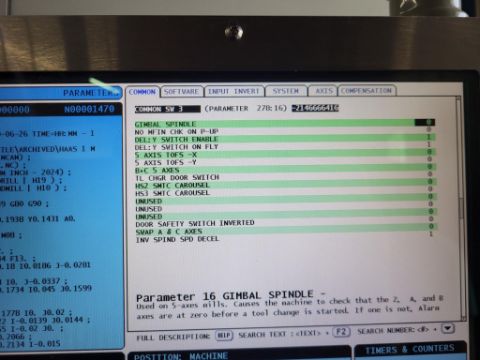Toggle the GIMBAL SPINDLE bit value

pos(425,122)
